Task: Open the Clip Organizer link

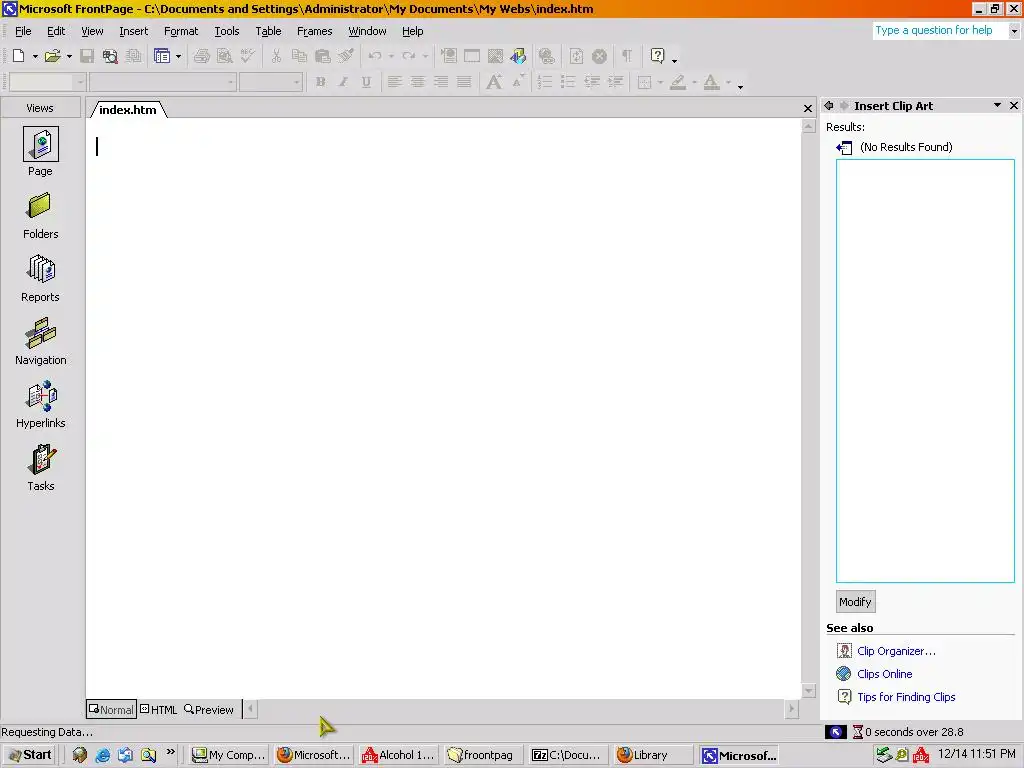Action: [x=896, y=651]
